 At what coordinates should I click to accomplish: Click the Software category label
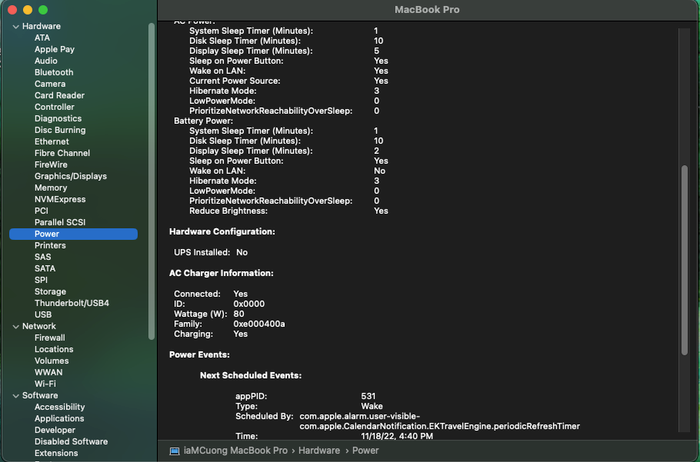click(x=40, y=395)
